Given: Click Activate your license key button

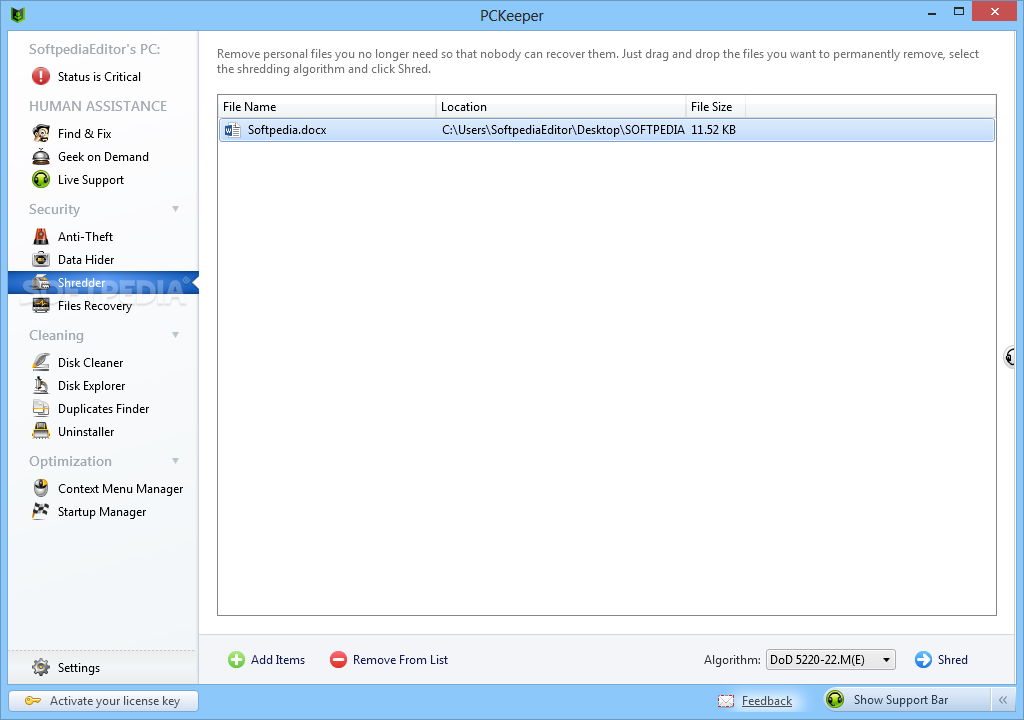Looking at the screenshot, I should [103, 700].
